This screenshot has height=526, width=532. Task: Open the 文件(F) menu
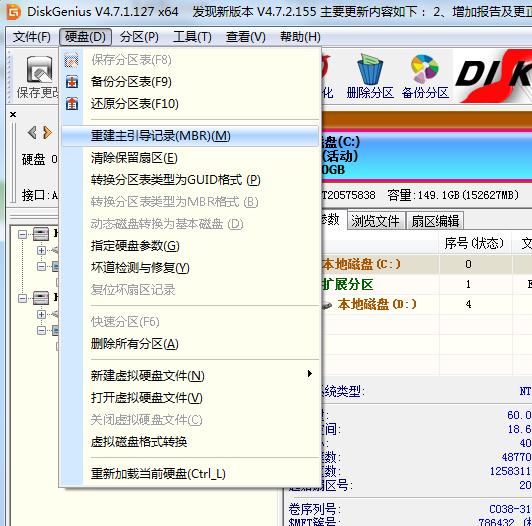[x=32, y=37]
